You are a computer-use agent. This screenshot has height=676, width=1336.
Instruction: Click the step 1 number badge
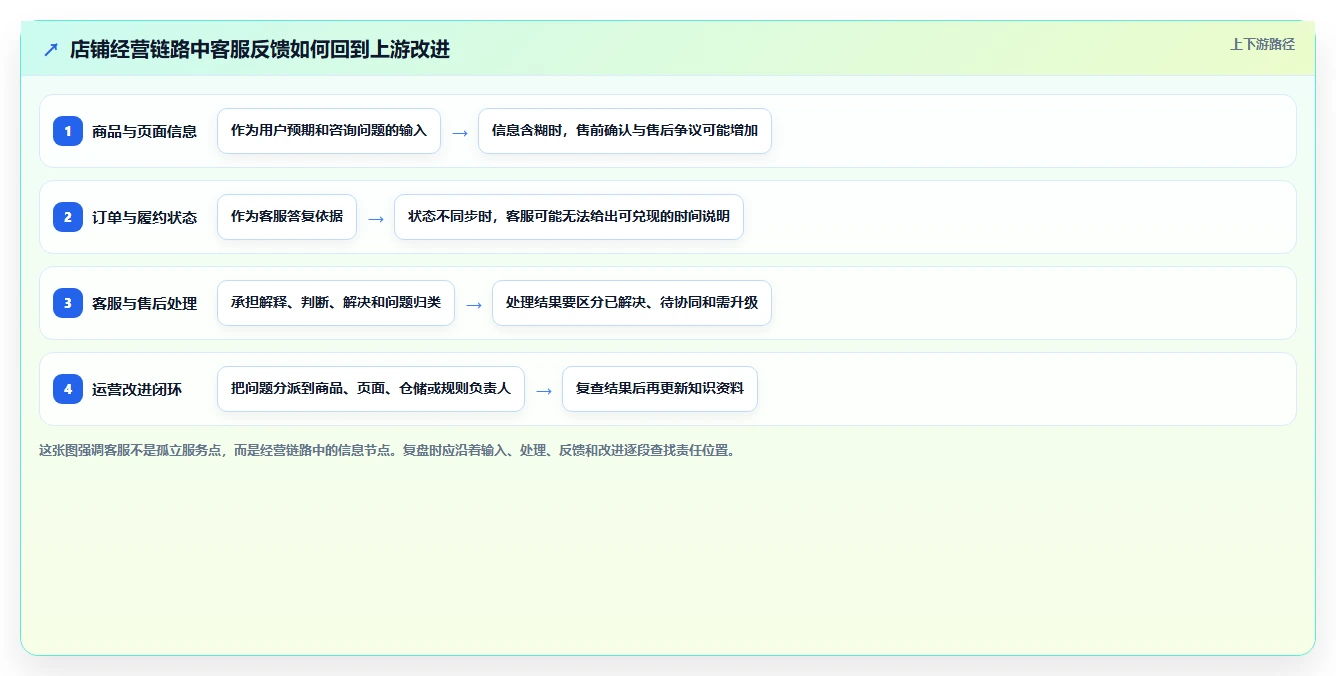(x=68, y=130)
